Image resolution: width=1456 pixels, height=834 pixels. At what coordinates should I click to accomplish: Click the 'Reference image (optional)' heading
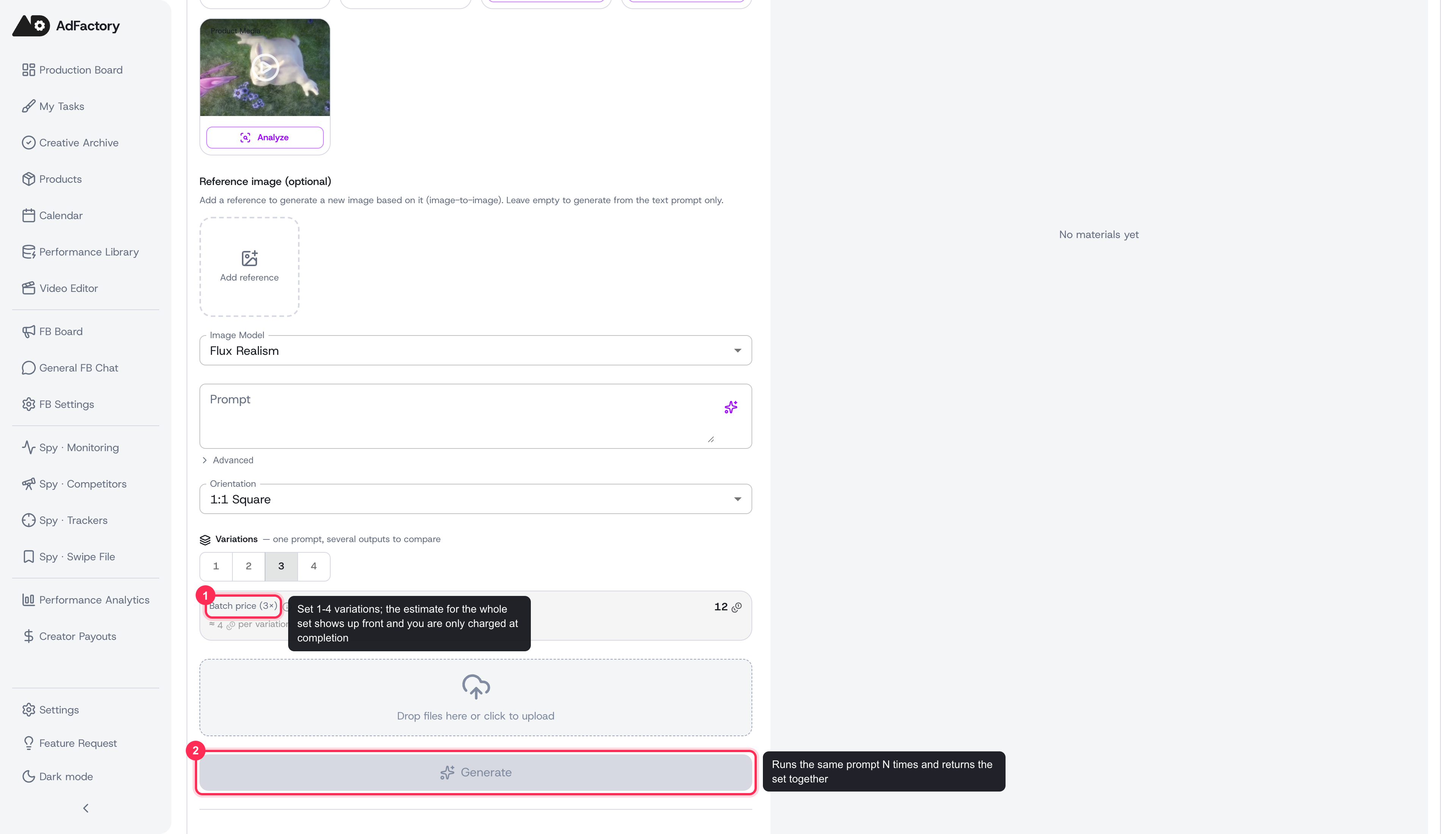pyautogui.click(x=265, y=182)
